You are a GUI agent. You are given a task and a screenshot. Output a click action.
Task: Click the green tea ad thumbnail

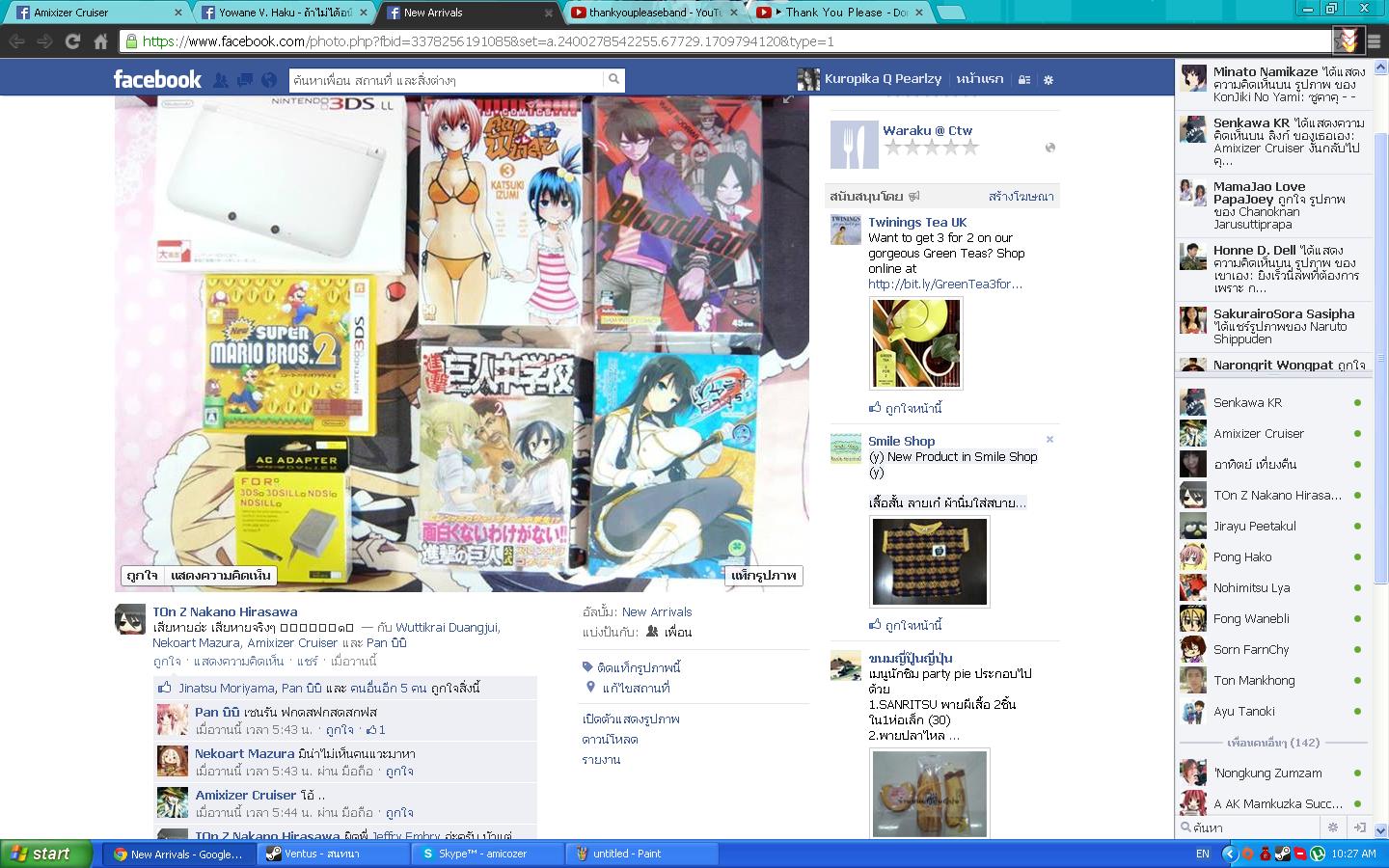(x=915, y=343)
